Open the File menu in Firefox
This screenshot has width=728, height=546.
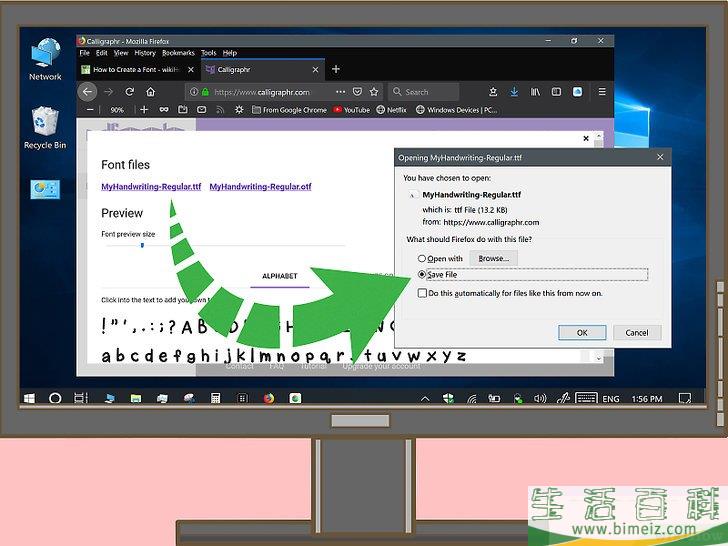pyautogui.click(x=84, y=53)
